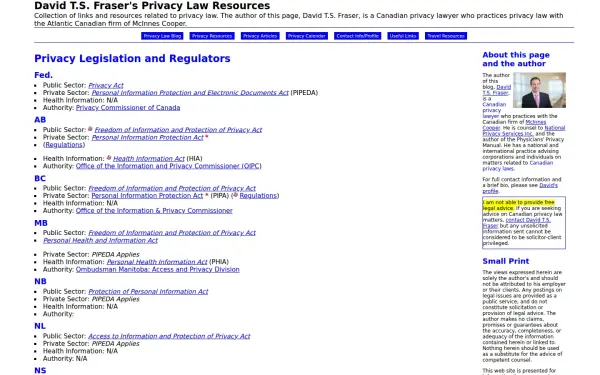Visit Privacy Commissioner of Canada link

pyautogui.click(x=128, y=108)
